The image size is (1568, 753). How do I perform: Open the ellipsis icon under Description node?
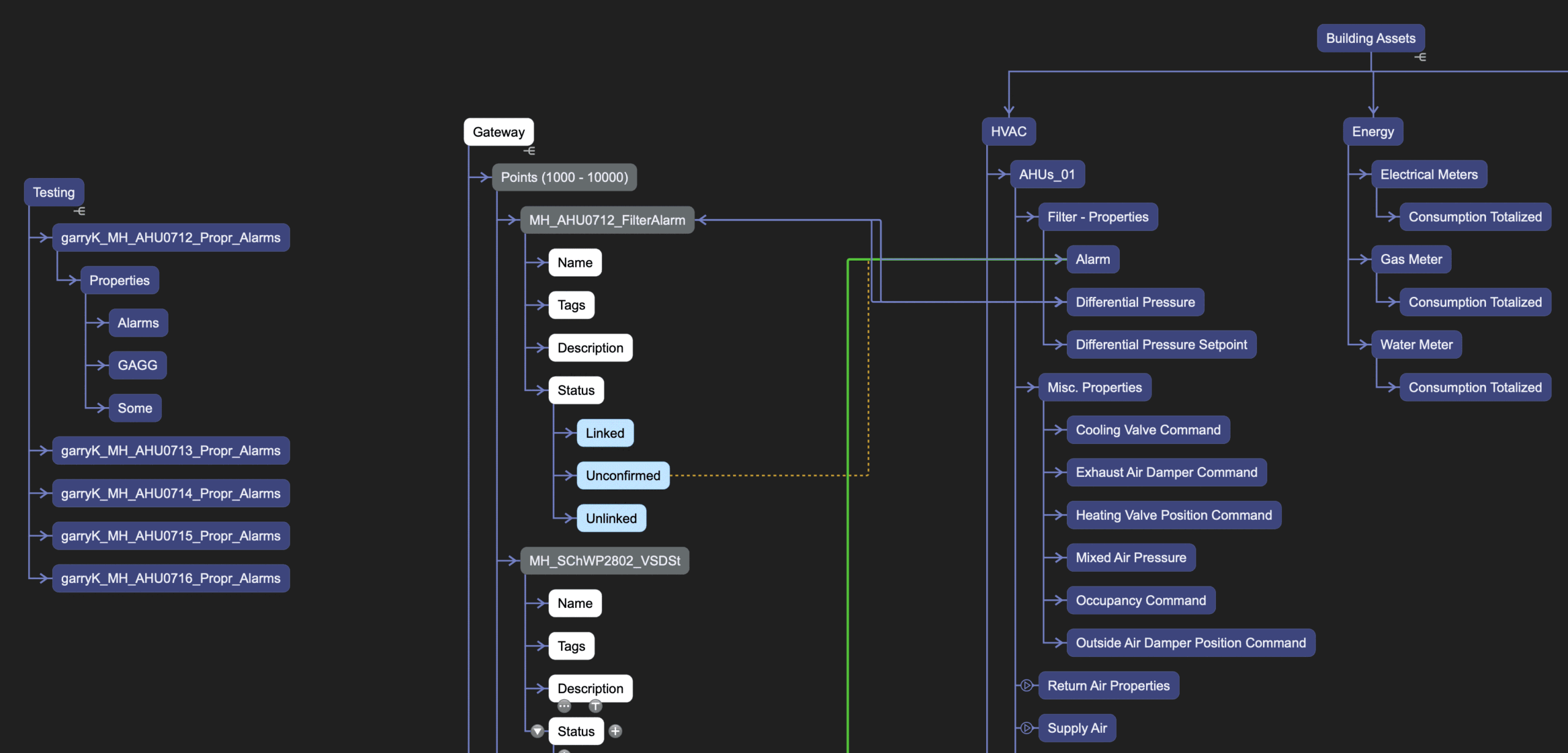[x=564, y=706]
